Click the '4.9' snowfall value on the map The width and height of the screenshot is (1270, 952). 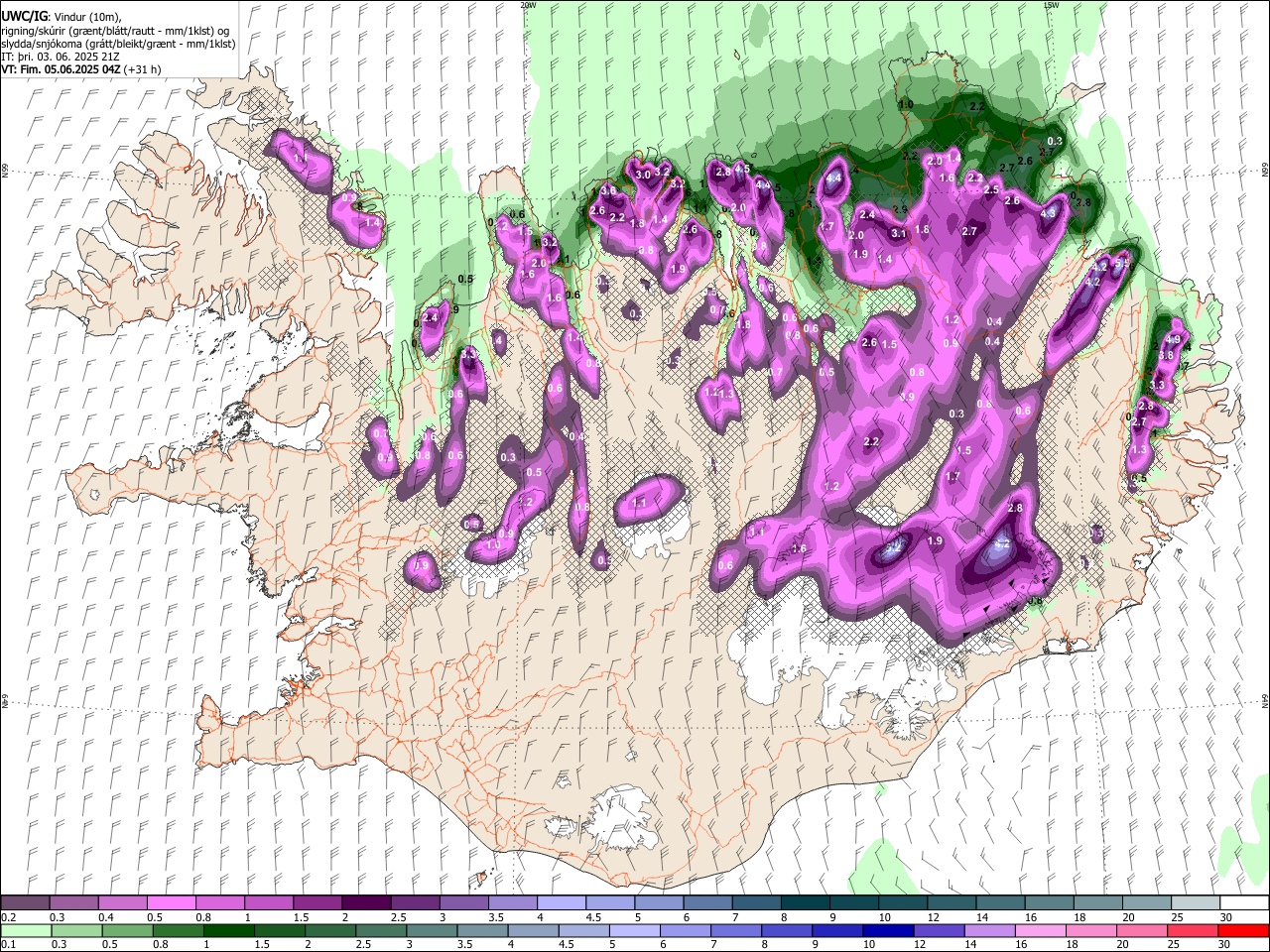click(1173, 340)
